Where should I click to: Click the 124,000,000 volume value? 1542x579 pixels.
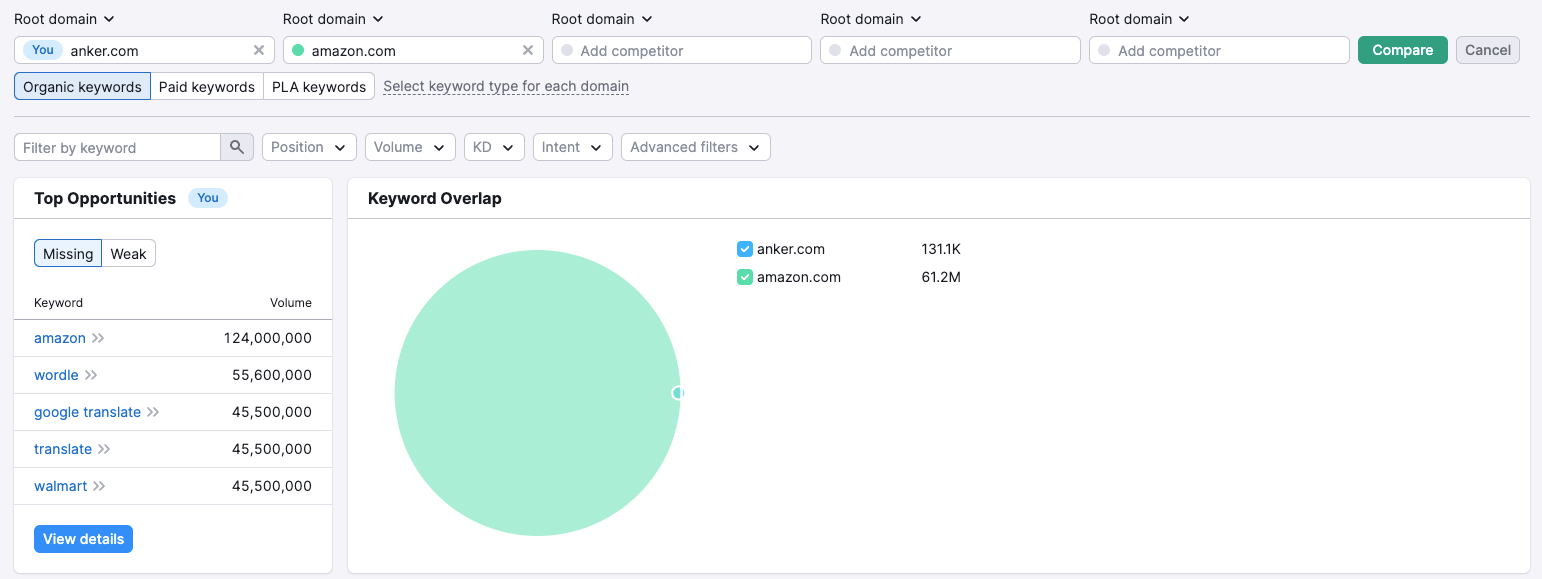coord(268,338)
